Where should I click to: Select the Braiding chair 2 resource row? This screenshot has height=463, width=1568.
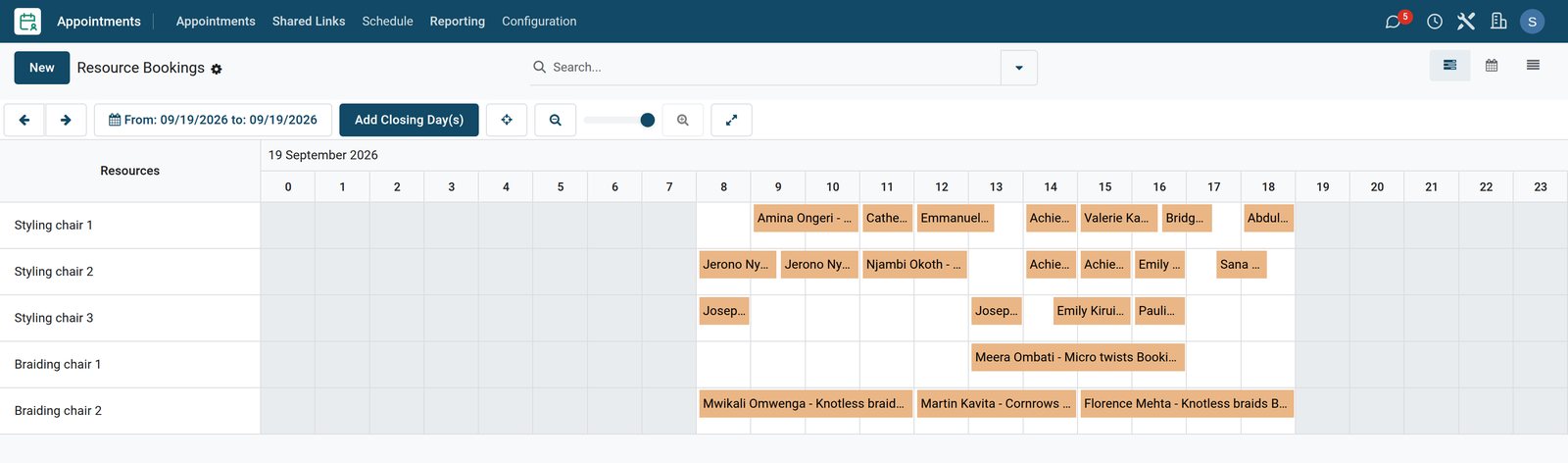point(130,410)
